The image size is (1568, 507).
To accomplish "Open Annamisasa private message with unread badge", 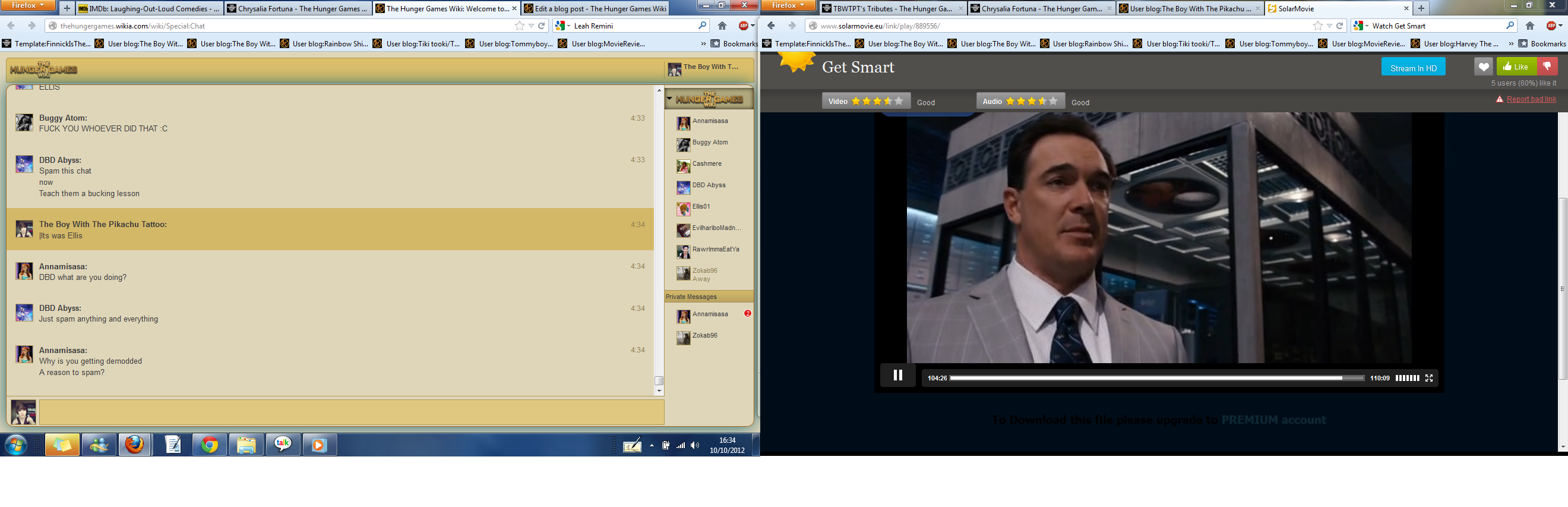I will click(709, 315).
